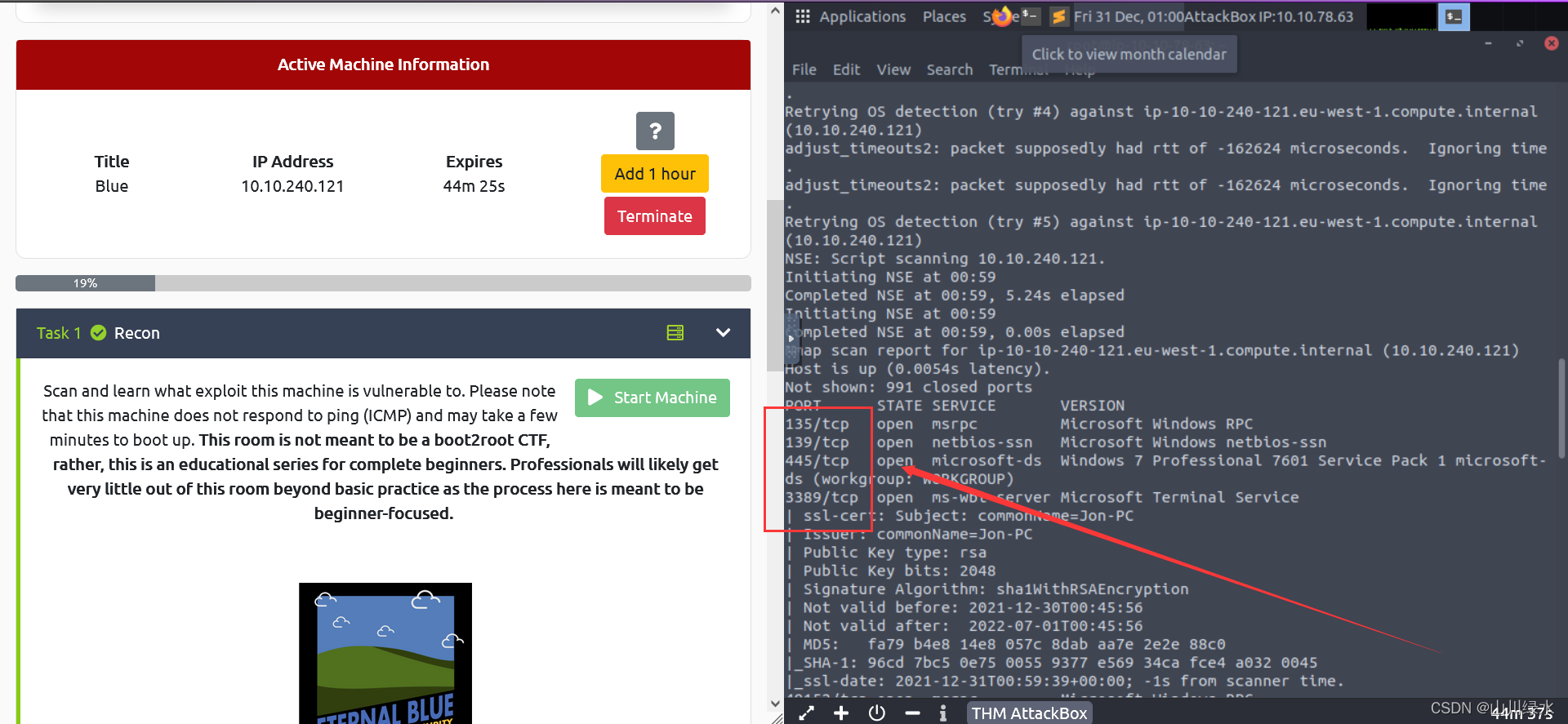Click the date and time clock
The width and height of the screenshot is (1568, 724).
[1128, 16]
